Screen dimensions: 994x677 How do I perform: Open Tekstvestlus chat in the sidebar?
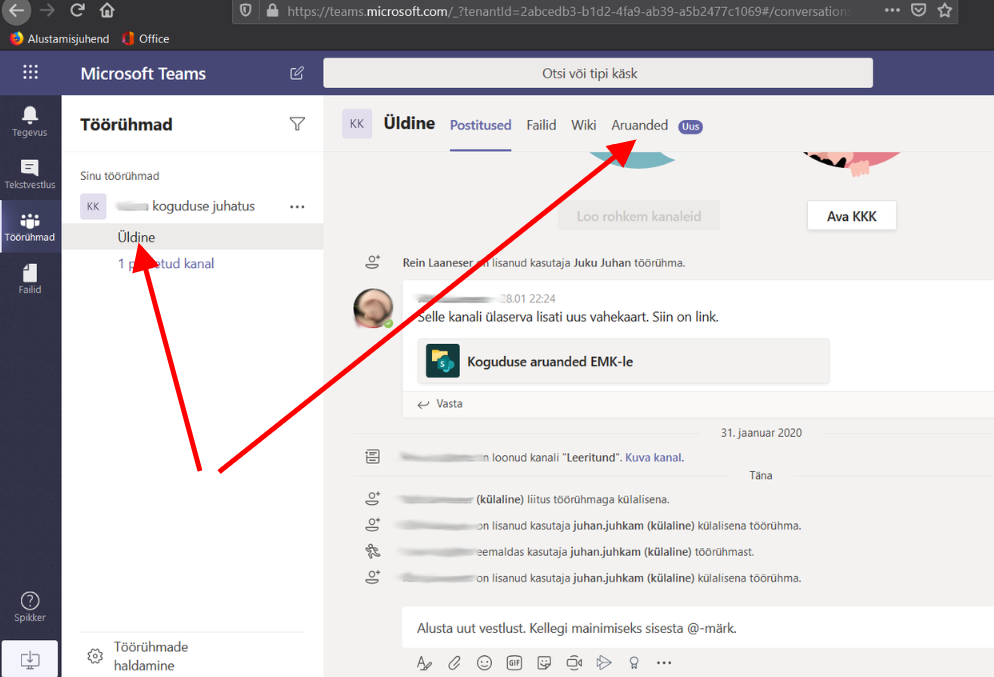tap(29, 173)
